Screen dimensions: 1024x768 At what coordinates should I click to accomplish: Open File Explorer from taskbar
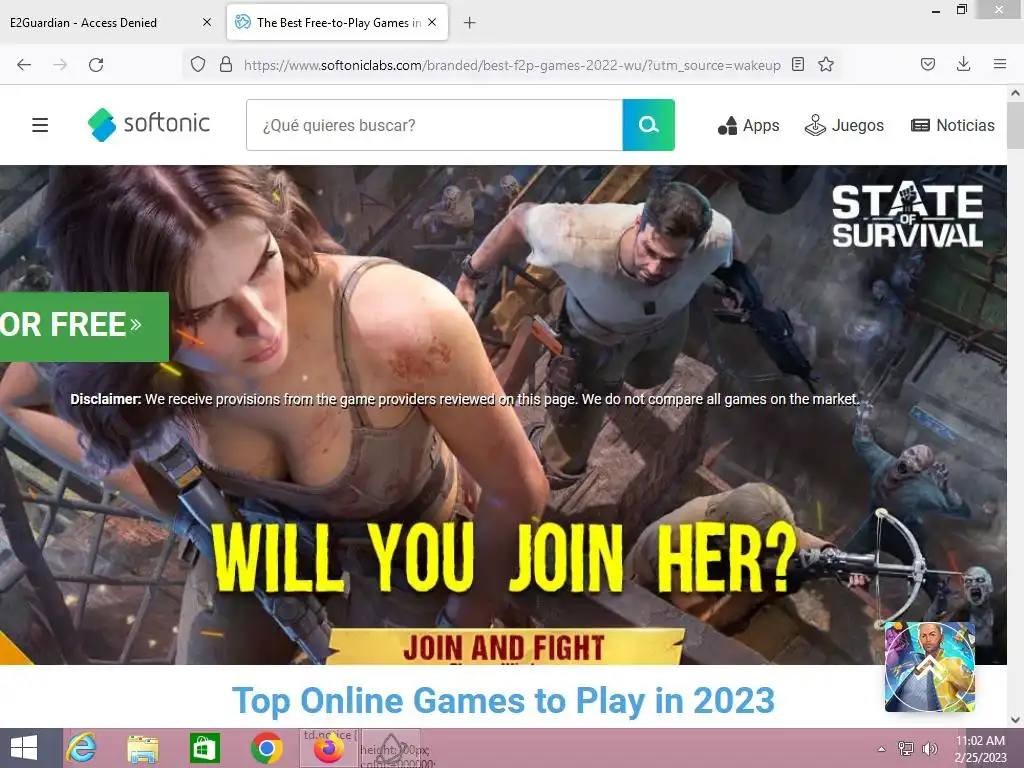[x=143, y=748]
